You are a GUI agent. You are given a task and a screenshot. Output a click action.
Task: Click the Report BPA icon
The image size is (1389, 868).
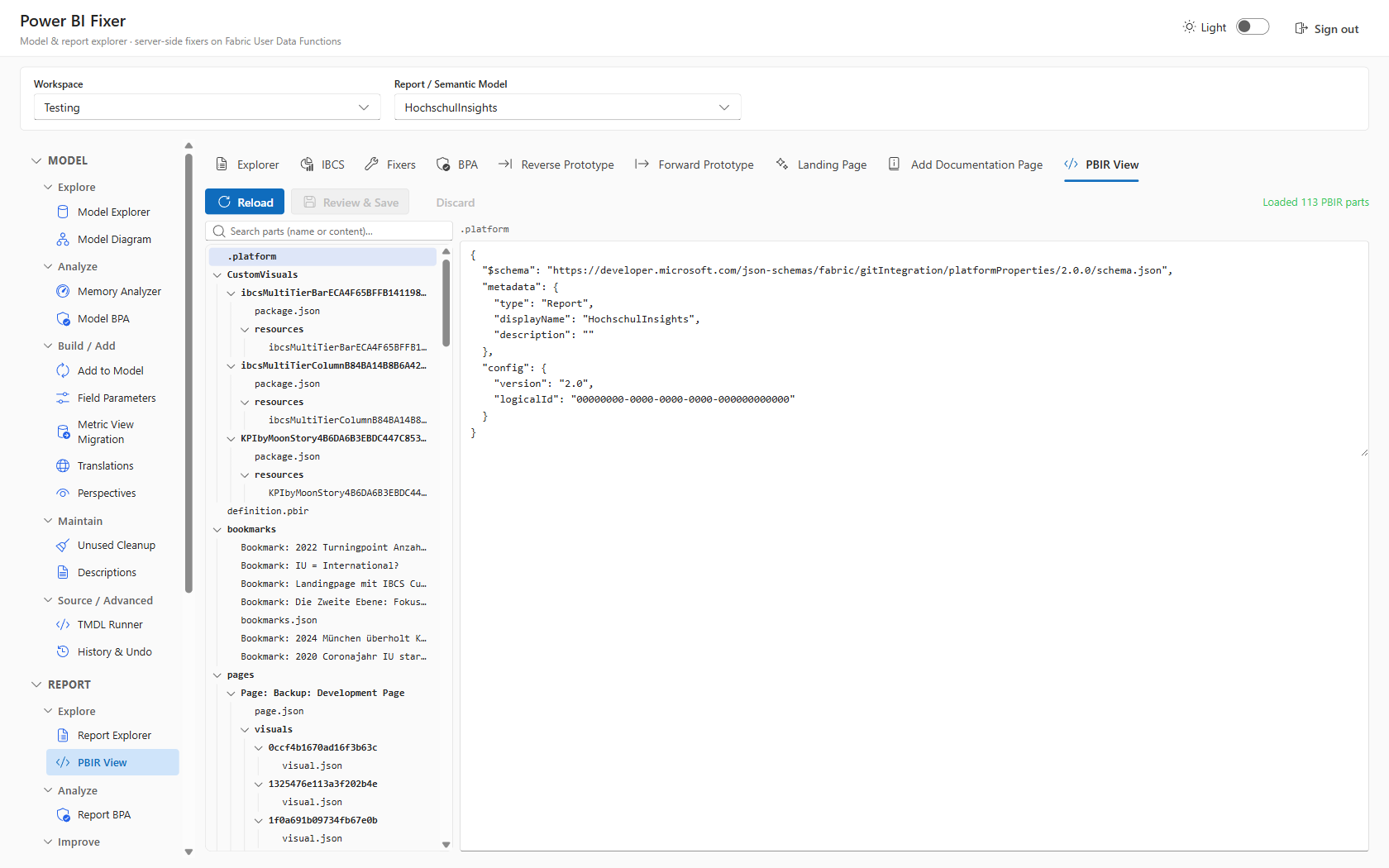(63, 814)
